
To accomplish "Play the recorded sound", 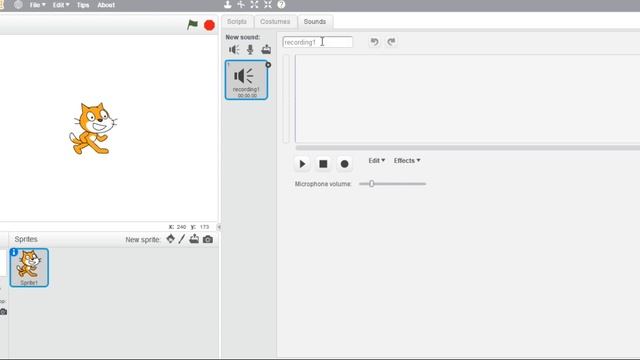I will pyautogui.click(x=302, y=164).
